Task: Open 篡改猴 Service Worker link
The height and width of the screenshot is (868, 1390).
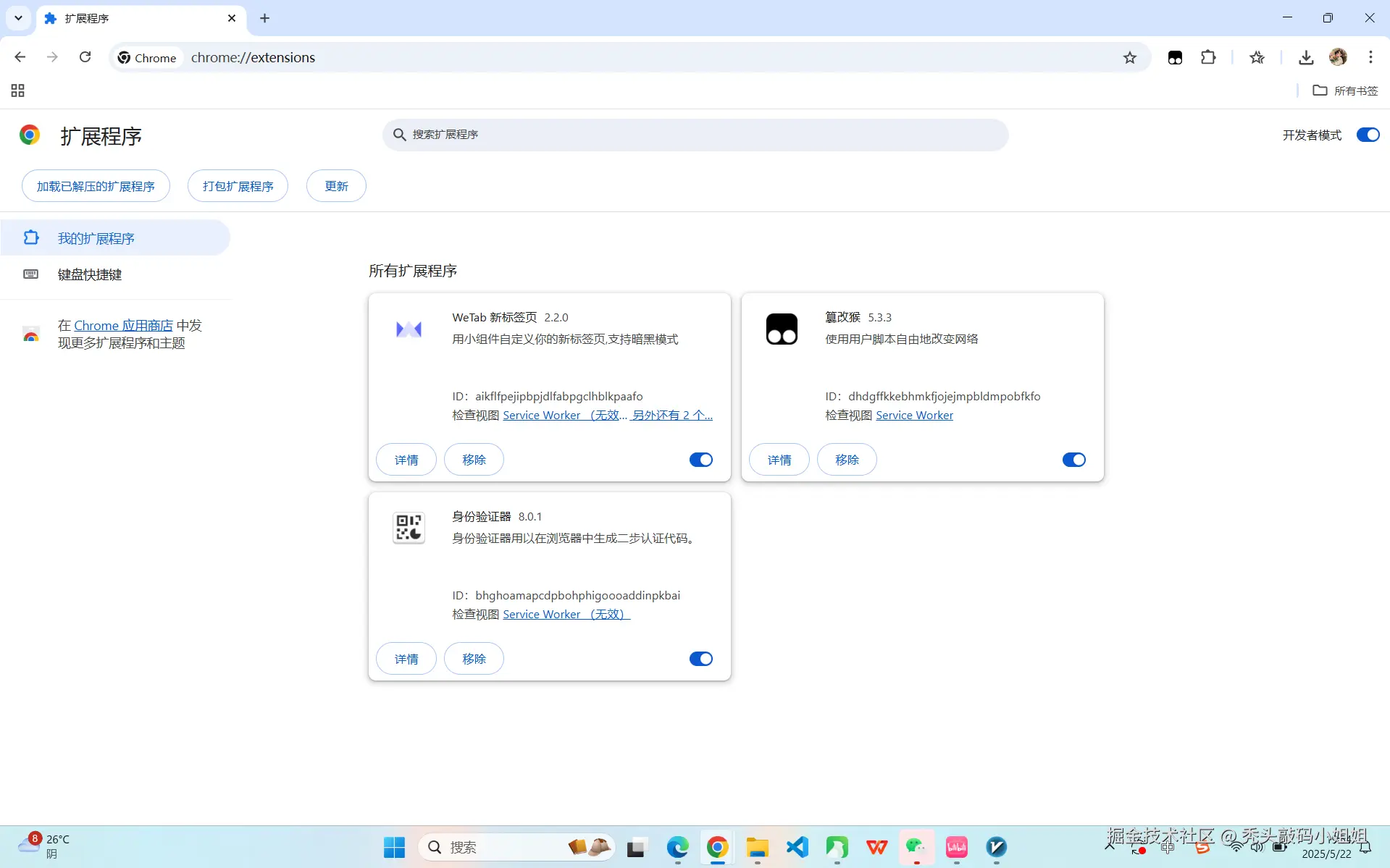Action: click(914, 415)
